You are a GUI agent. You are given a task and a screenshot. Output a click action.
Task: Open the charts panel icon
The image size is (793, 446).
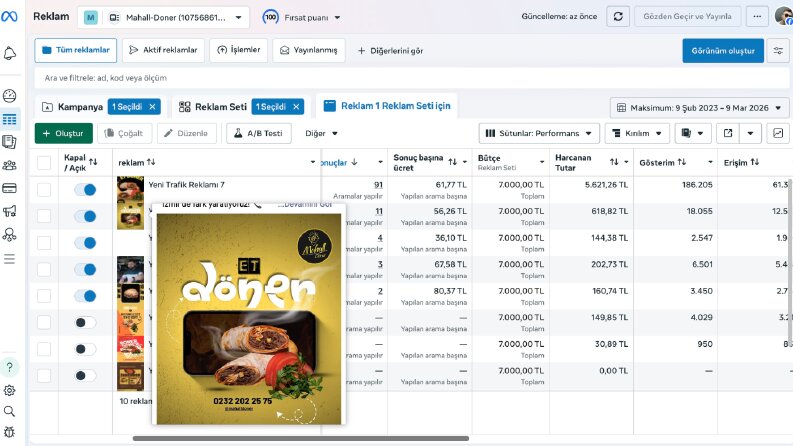[x=778, y=133]
